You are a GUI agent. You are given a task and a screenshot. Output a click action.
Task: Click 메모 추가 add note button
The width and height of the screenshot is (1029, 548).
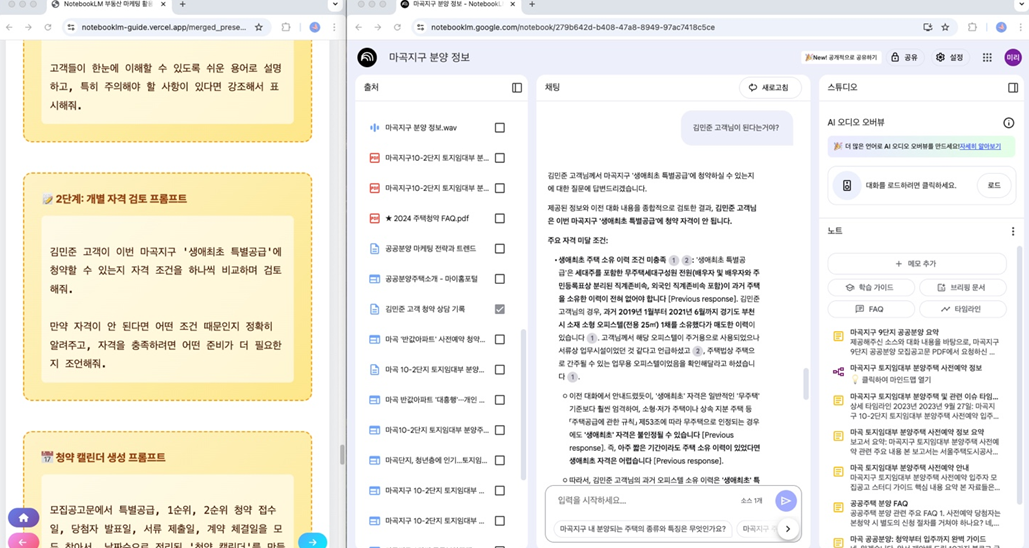(x=916, y=263)
